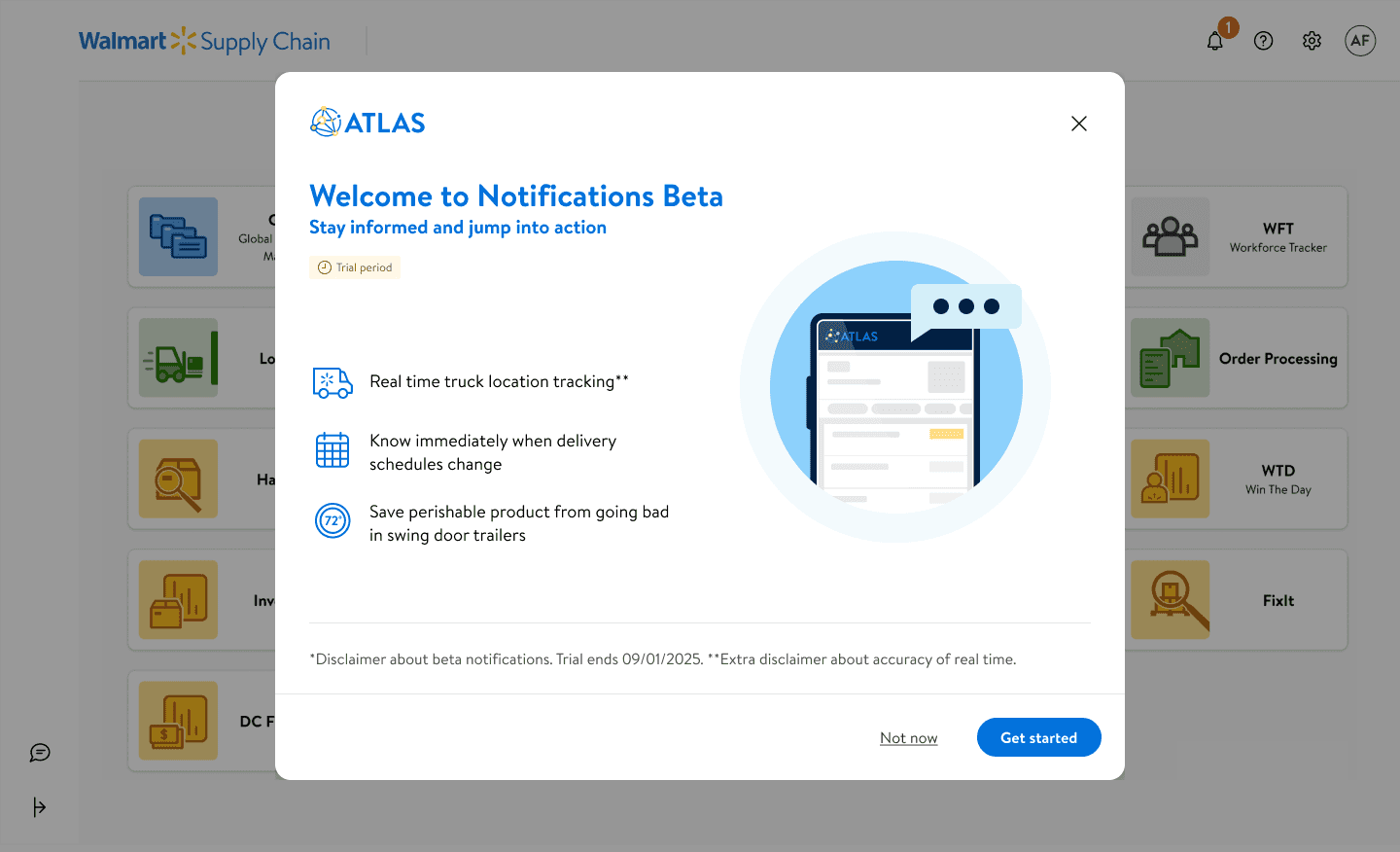The height and width of the screenshot is (852, 1400).
Task: Click the 'Welcome to Notifications Beta' heading
Action: (516, 195)
